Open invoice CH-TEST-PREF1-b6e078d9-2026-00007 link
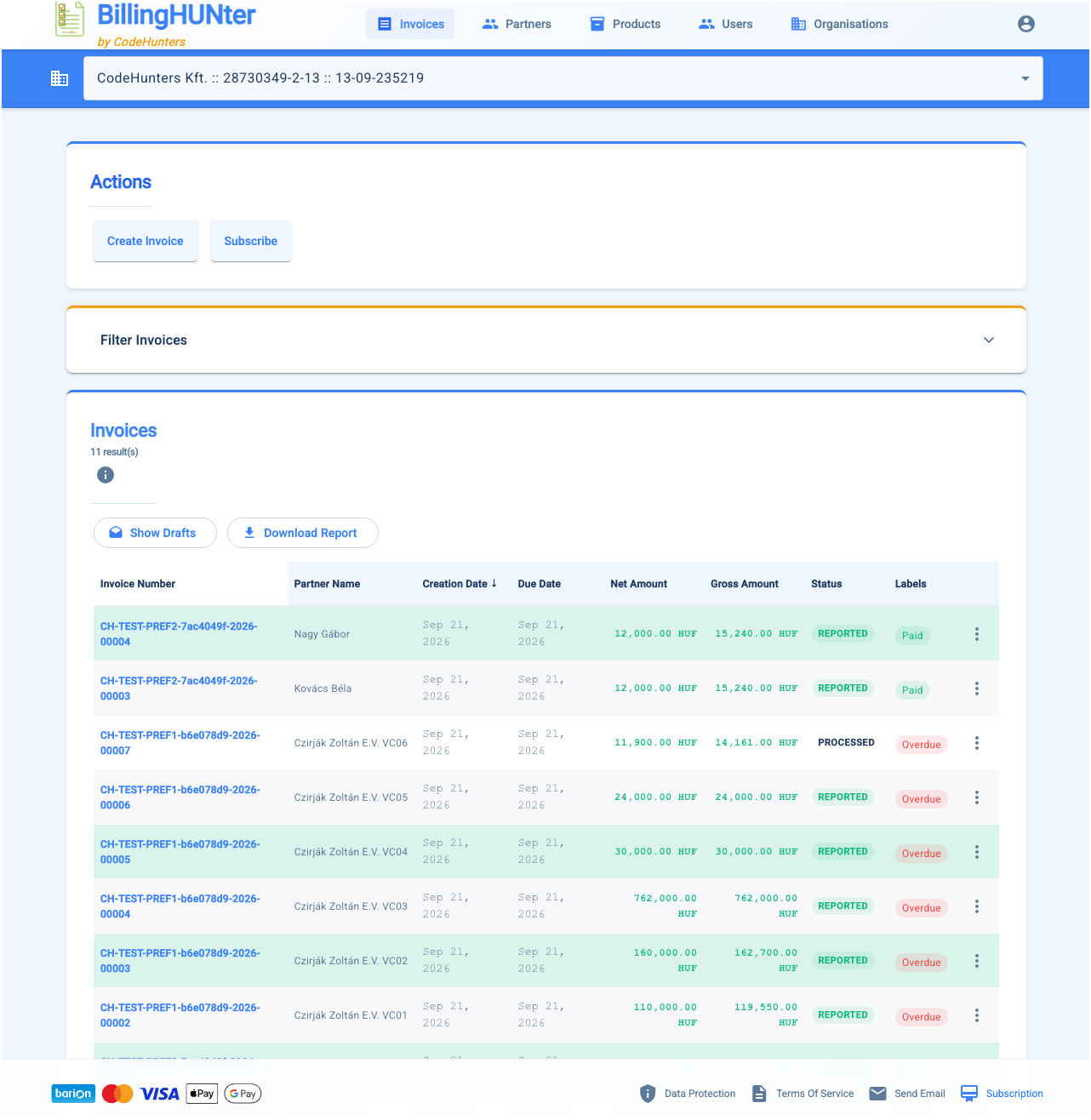The width and height of the screenshot is (1091, 1120). pyautogui.click(x=180, y=743)
